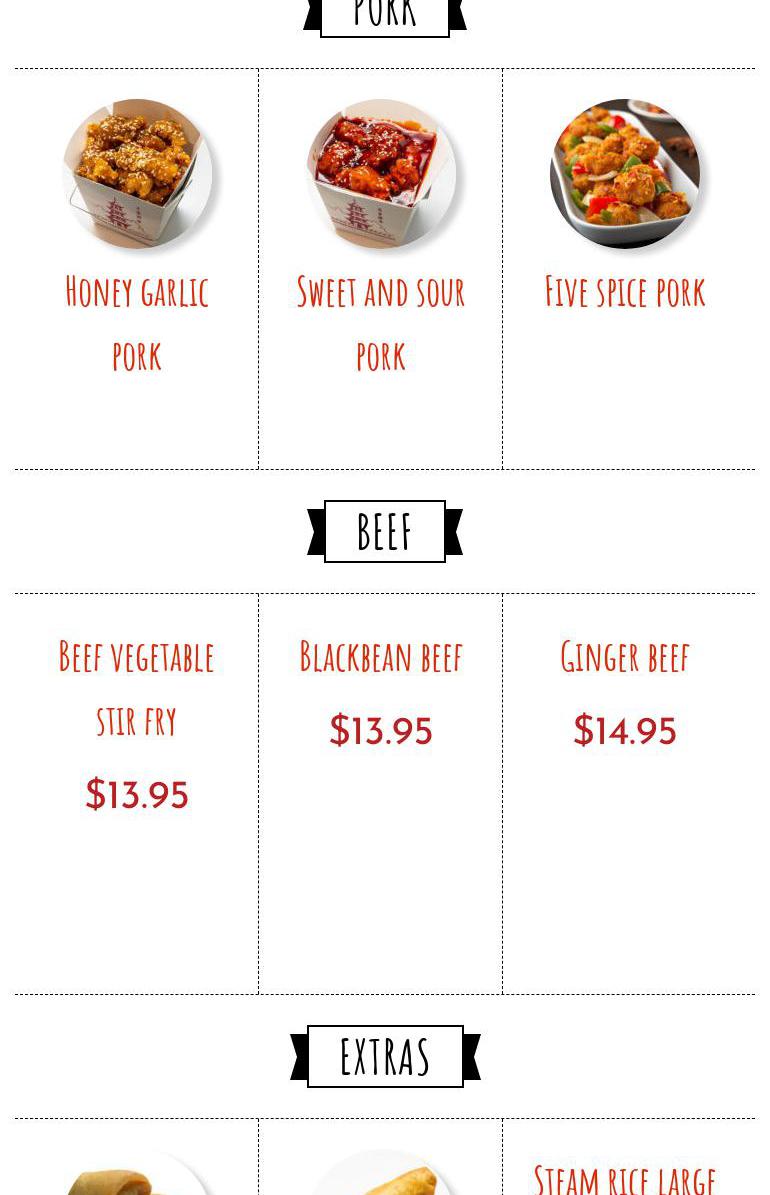Click the Sweet and Sour Pork photo
The height and width of the screenshot is (1195, 770).
click(380, 174)
